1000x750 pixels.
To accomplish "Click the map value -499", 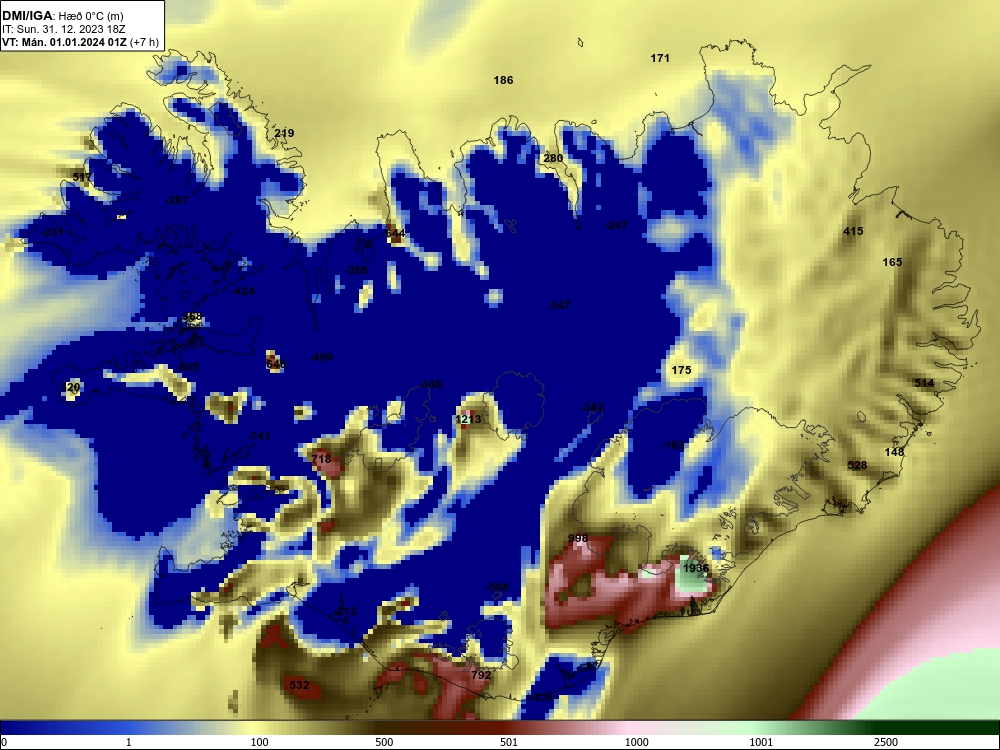I will (321, 357).
